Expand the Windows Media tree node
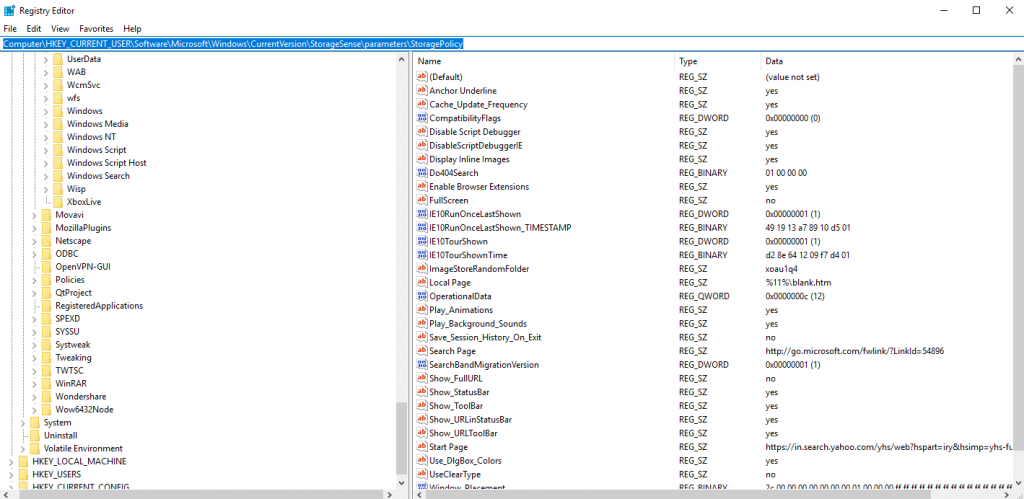 click(x=46, y=124)
